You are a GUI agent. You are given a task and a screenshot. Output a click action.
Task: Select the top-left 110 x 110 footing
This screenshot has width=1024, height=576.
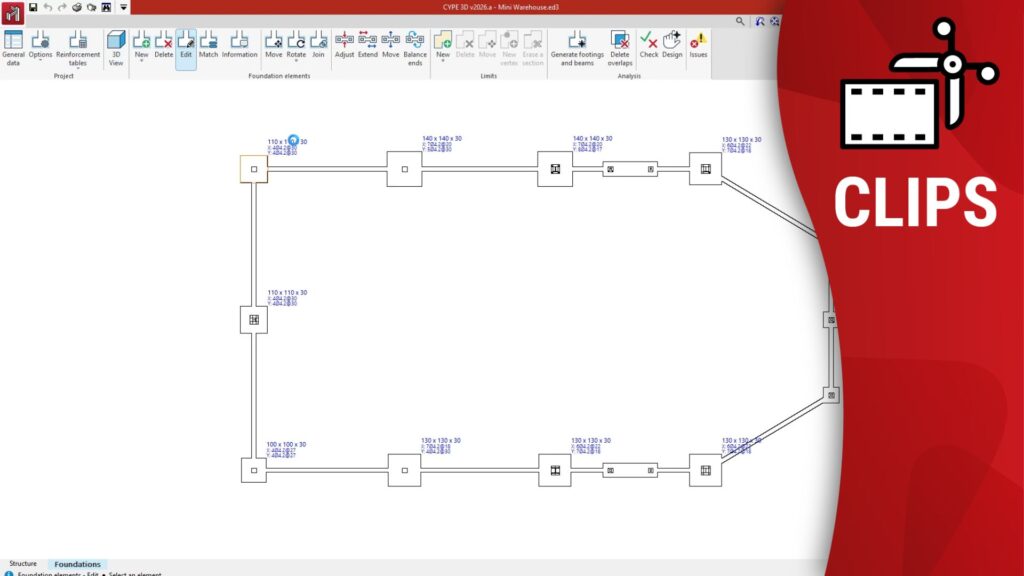[x=254, y=169]
